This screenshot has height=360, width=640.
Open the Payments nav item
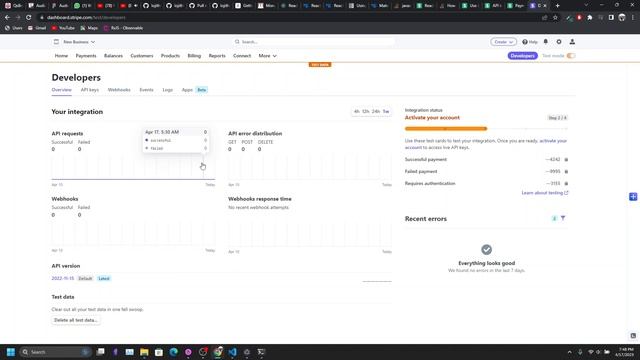tap(86, 56)
